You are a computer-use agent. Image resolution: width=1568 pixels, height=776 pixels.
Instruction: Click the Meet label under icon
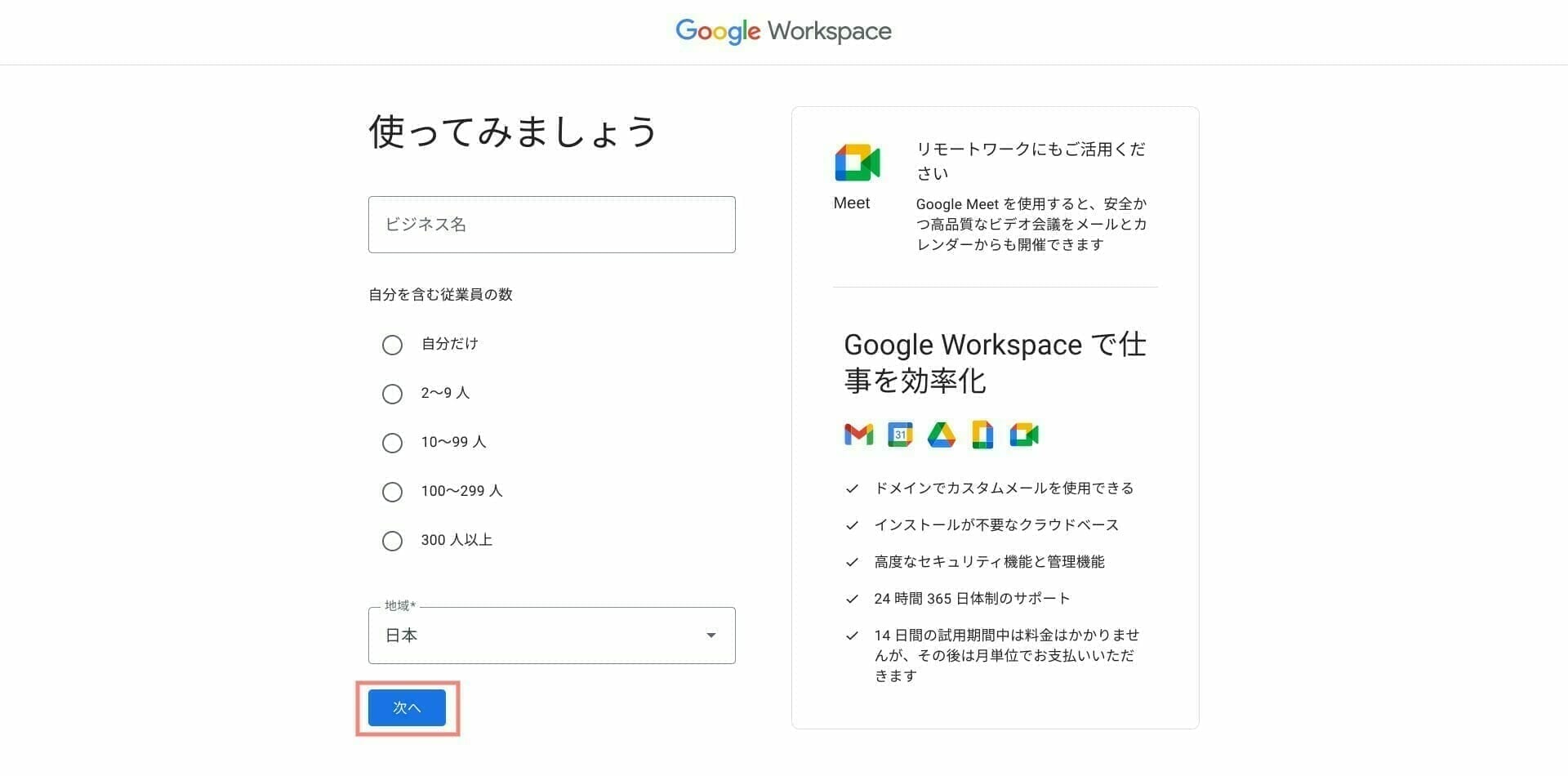tap(852, 203)
